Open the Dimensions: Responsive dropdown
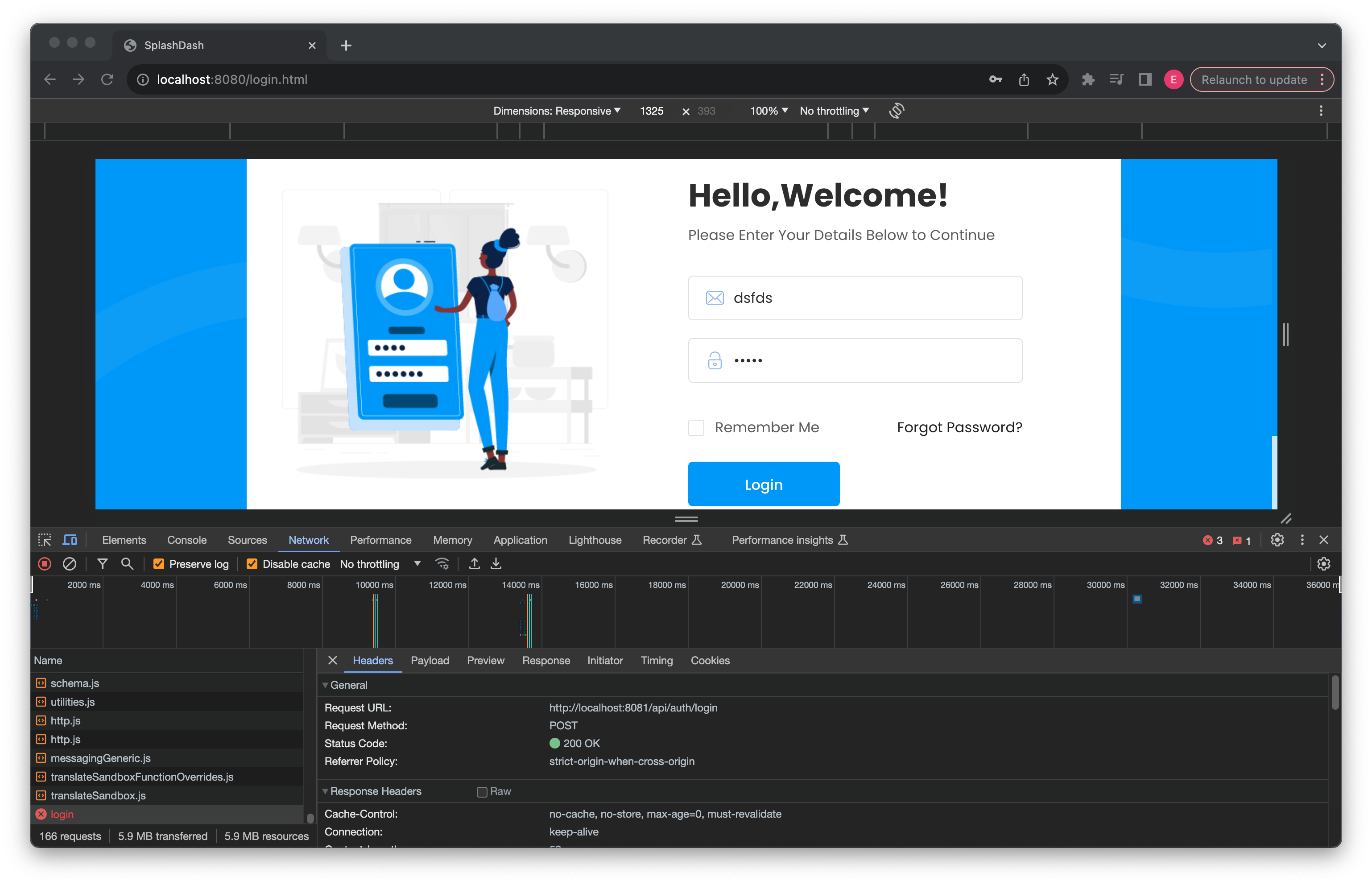Image resolution: width=1372 pixels, height=885 pixels. [x=556, y=110]
